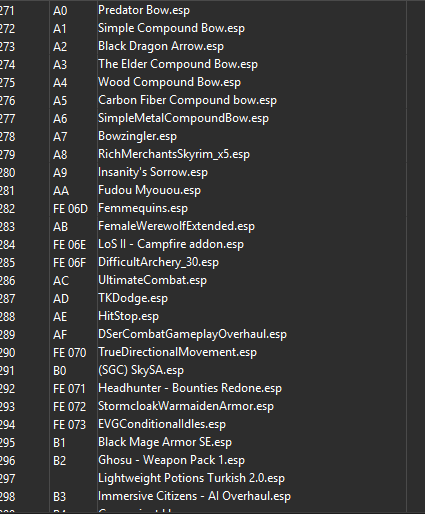This screenshot has height=514, width=425.
Task: Click RichMerchantsSkyrim_x5.esp entry
Action: [174, 154]
